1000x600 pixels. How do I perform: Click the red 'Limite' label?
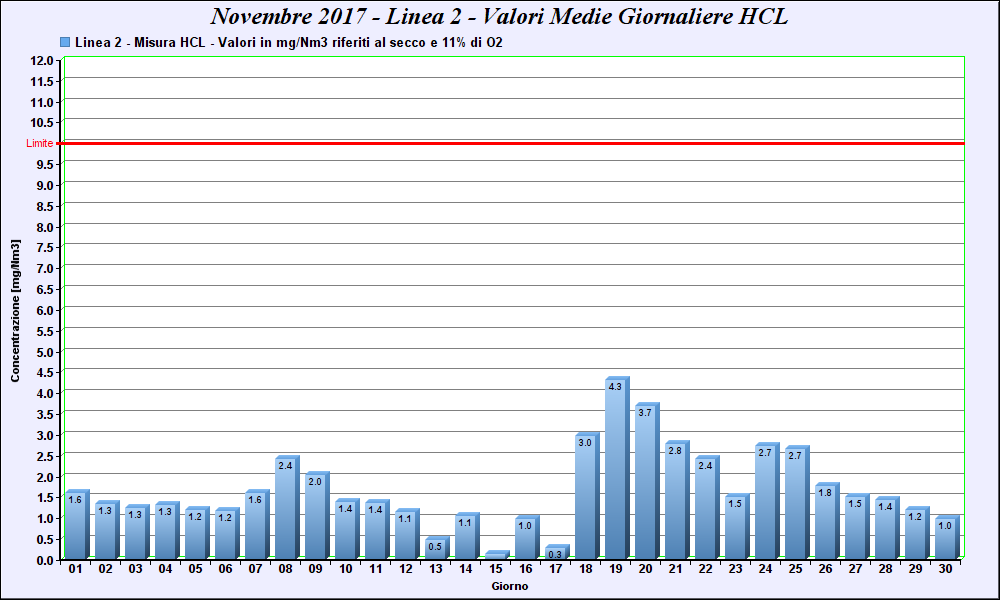[x=40, y=143]
